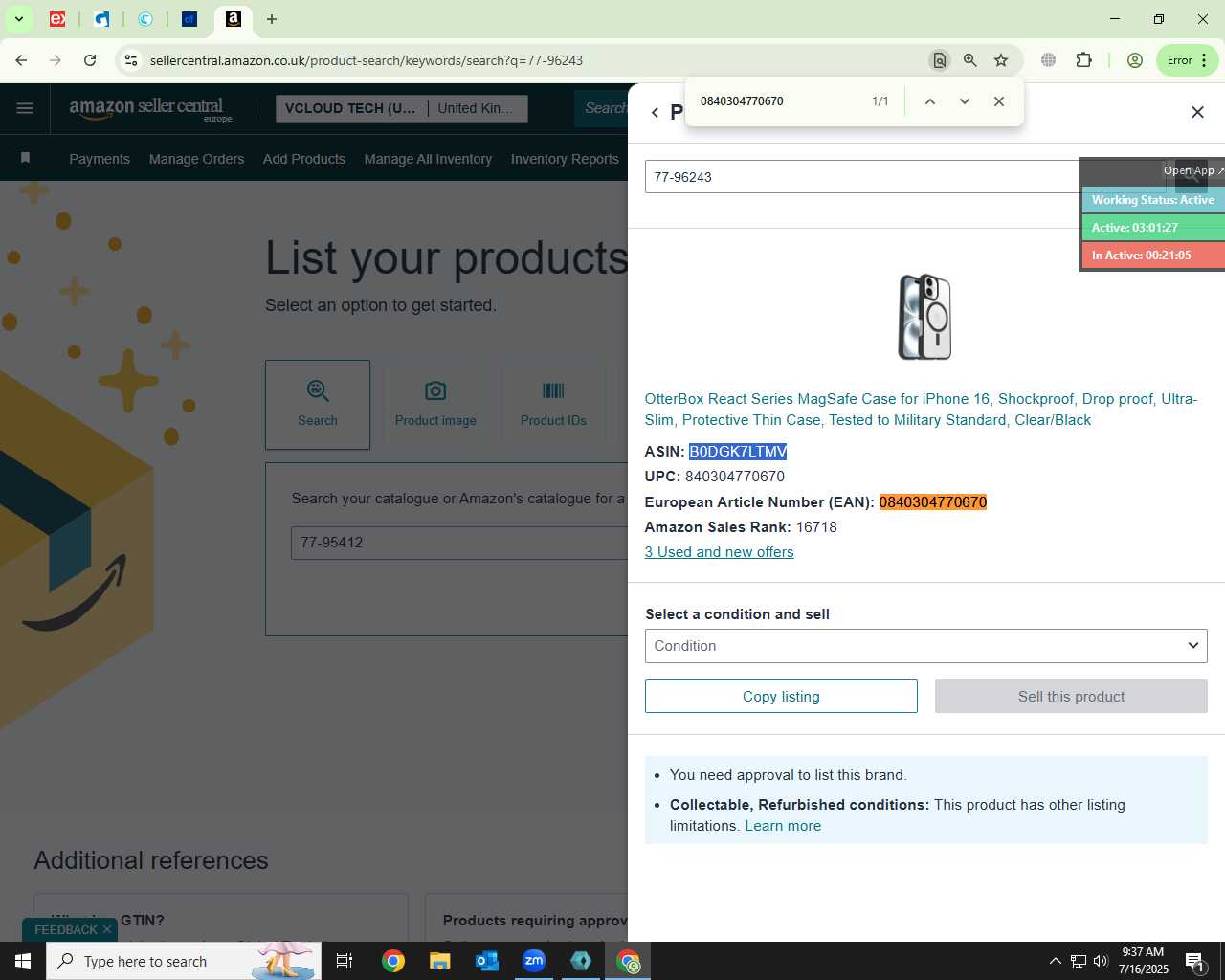Click the OtterBox case product thumbnail
The width and height of the screenshot is (1225, 980).
click(x=924, y=317)
